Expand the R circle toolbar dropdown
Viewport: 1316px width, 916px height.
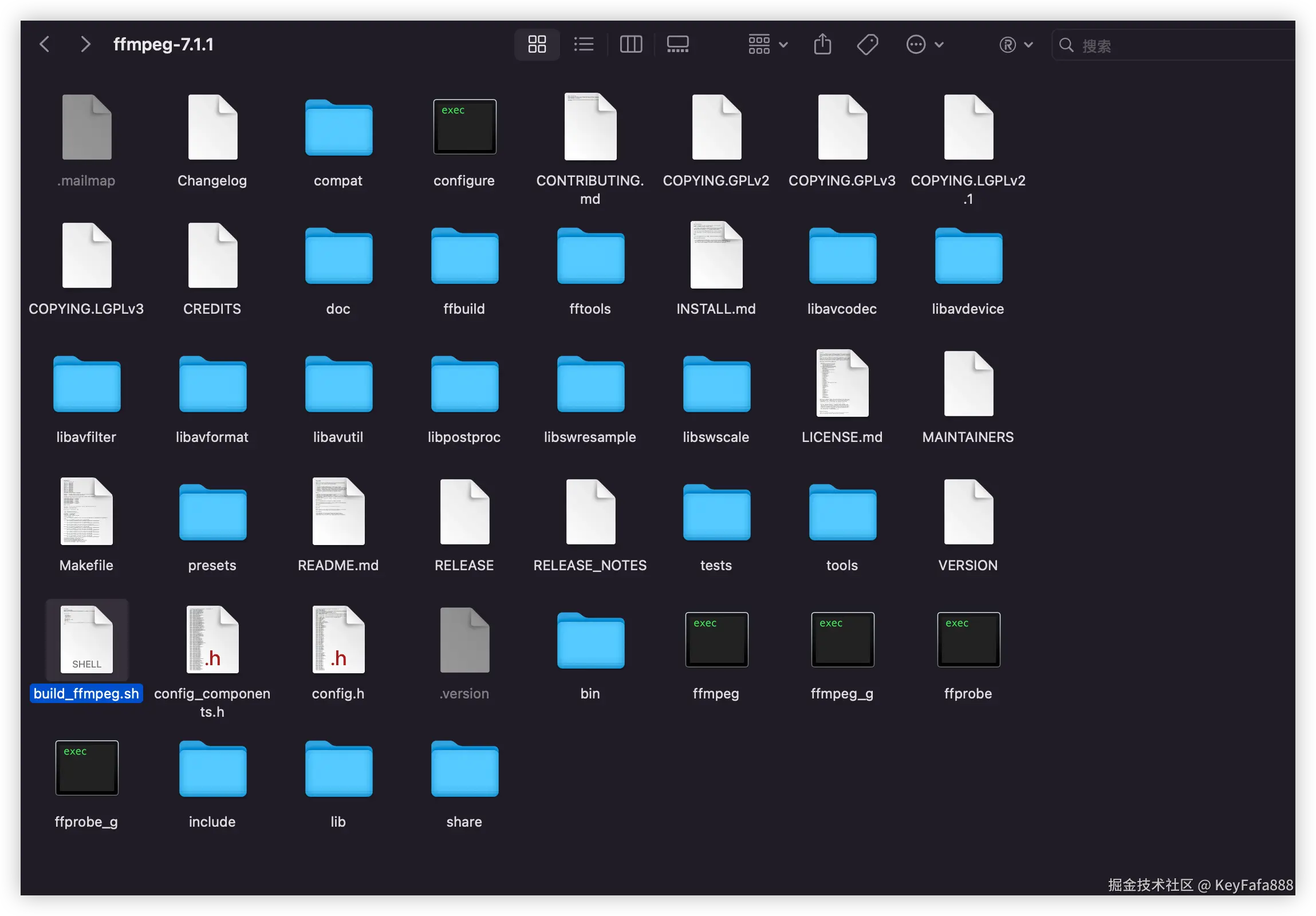1015,44
